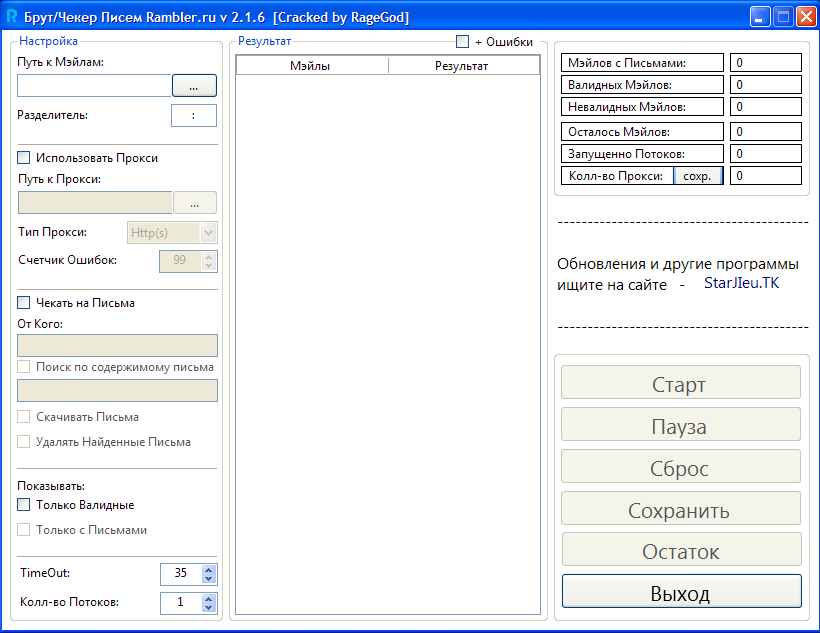Close the Rambler checker window
The image size is (820, 633).
point(806,17)
